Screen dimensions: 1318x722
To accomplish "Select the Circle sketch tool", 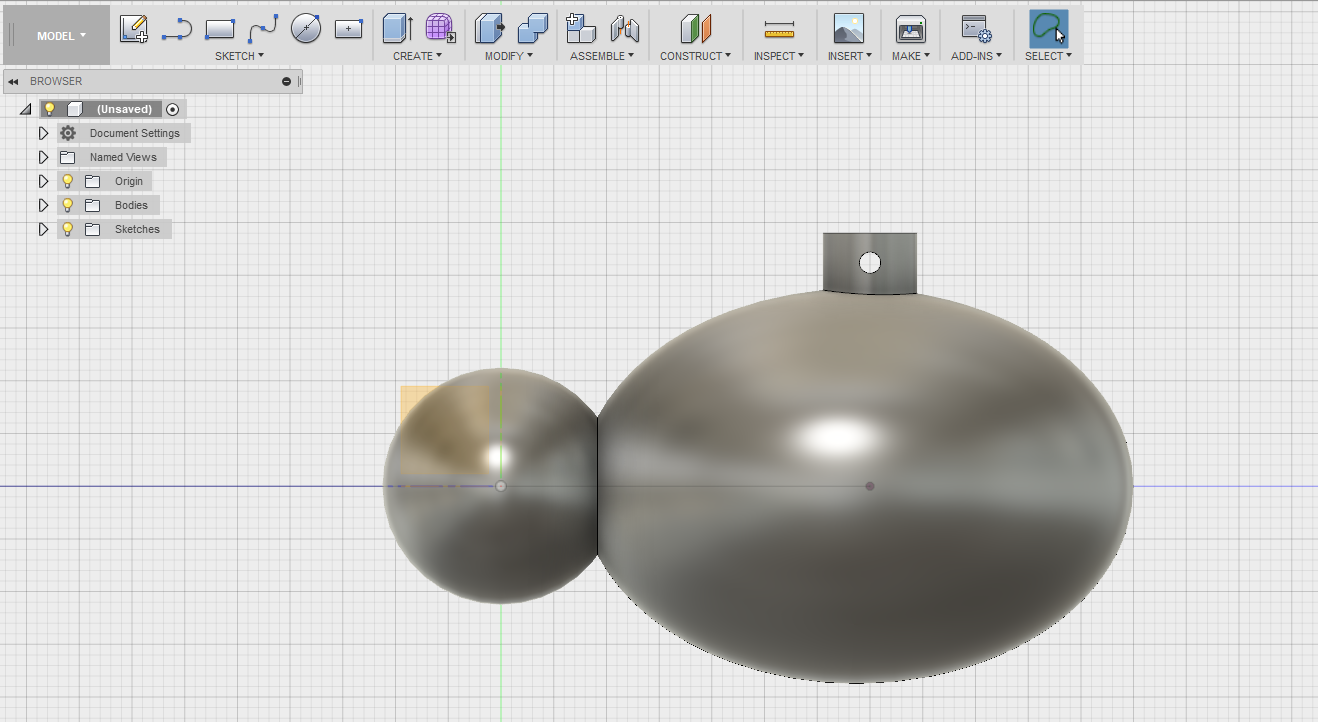I will (x=305, y=29).
